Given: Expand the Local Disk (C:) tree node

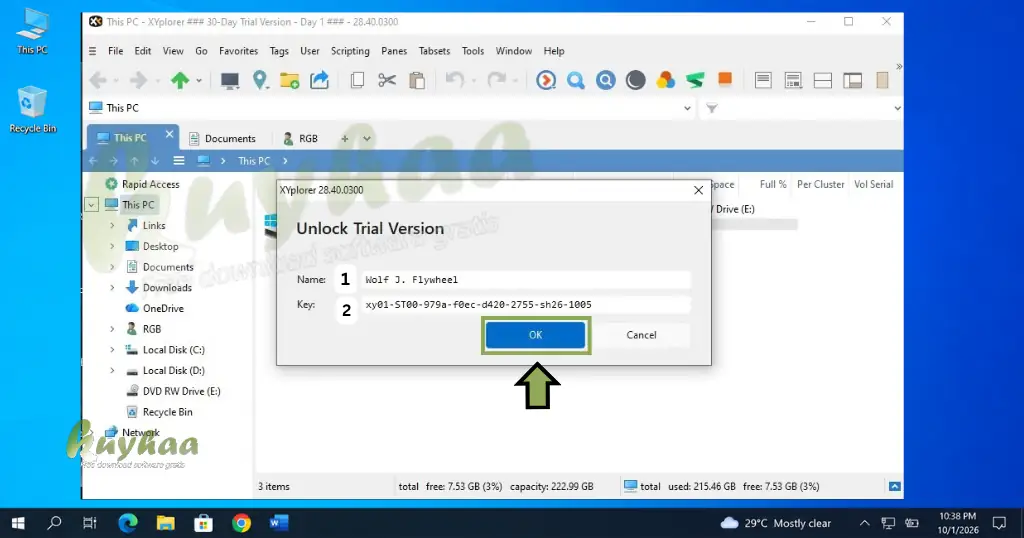Looking at the screenshot, I should click(112, 350).
